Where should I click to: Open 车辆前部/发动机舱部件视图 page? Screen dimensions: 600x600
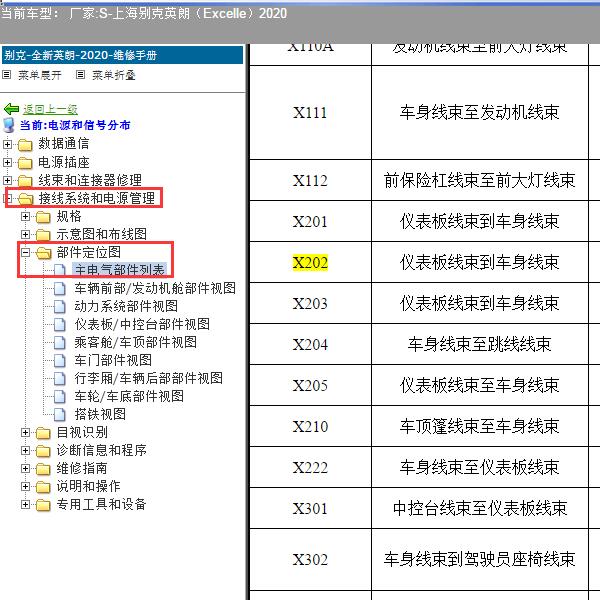click(x=155, y=288)
